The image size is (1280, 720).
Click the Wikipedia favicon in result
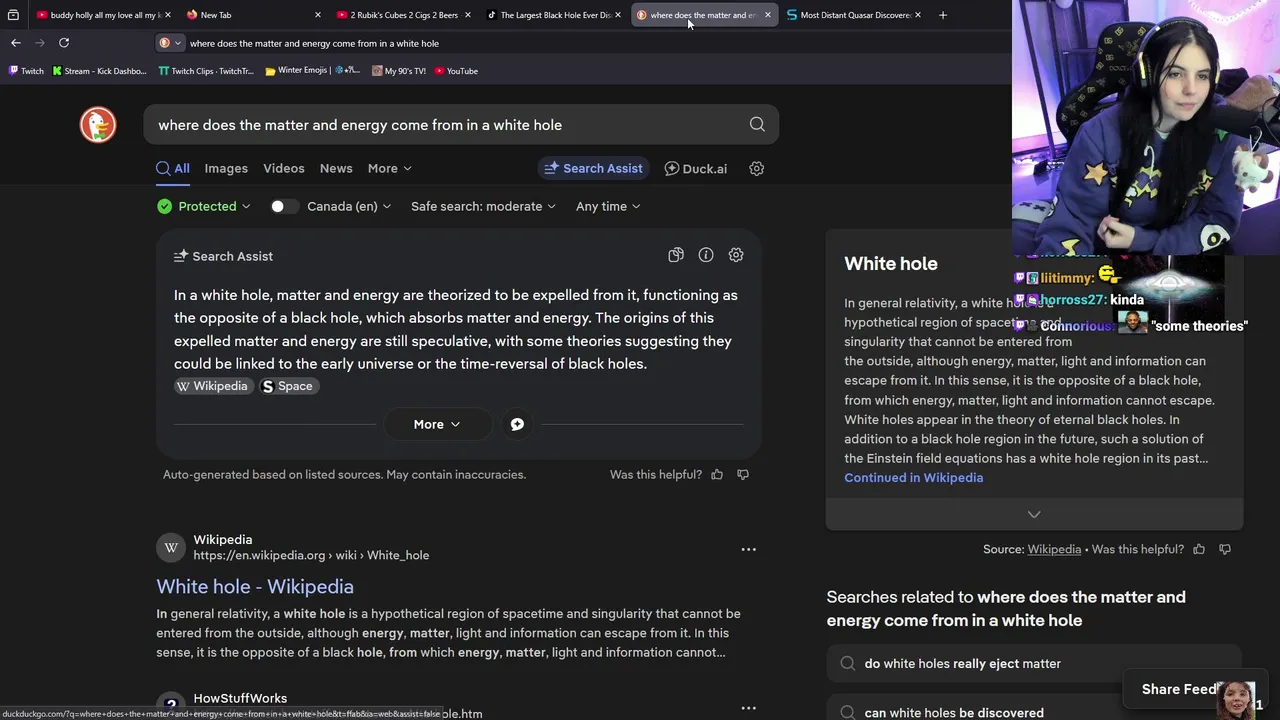point(171,547)
